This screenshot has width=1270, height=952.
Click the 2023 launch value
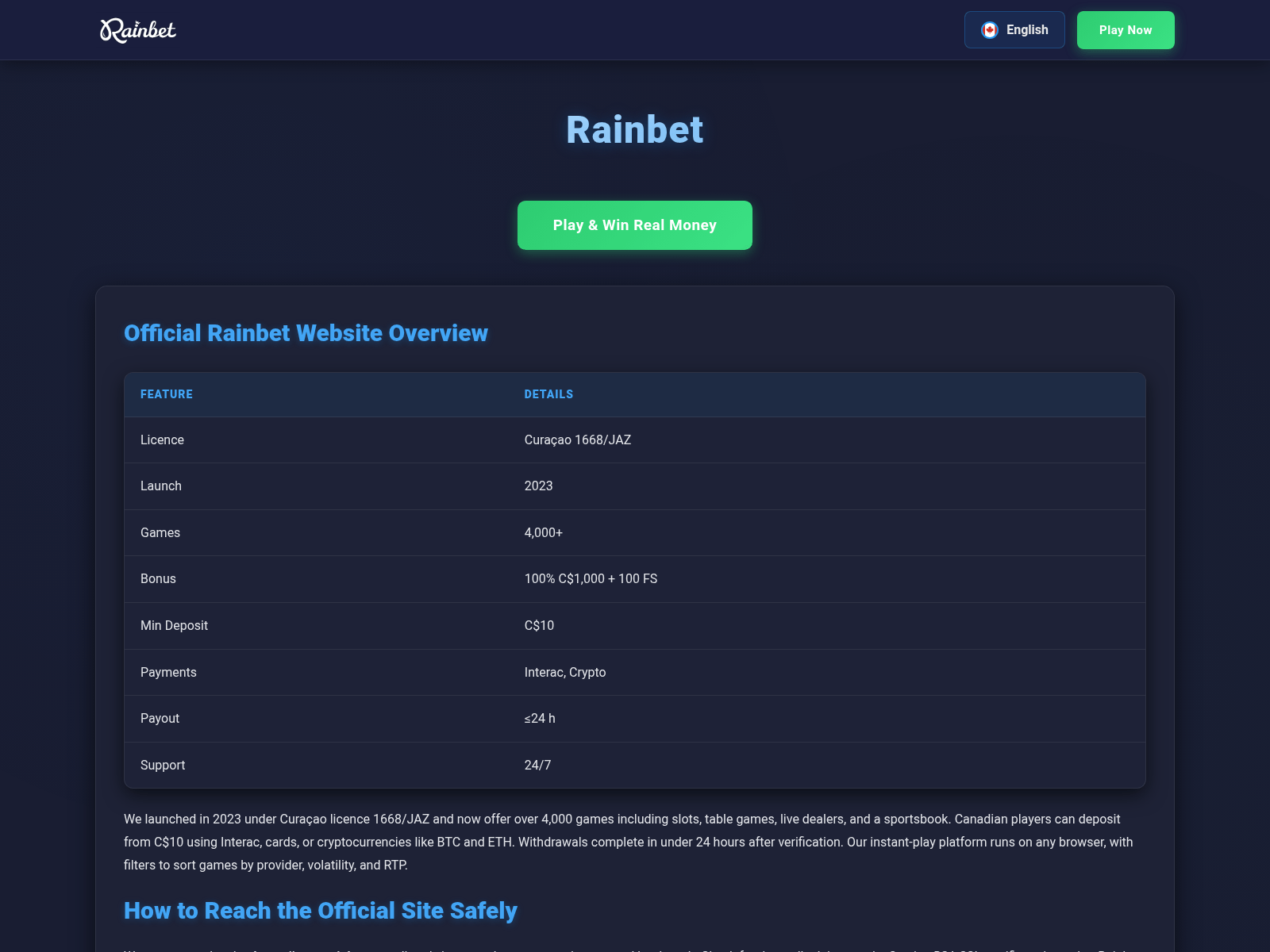pos(538,486)
